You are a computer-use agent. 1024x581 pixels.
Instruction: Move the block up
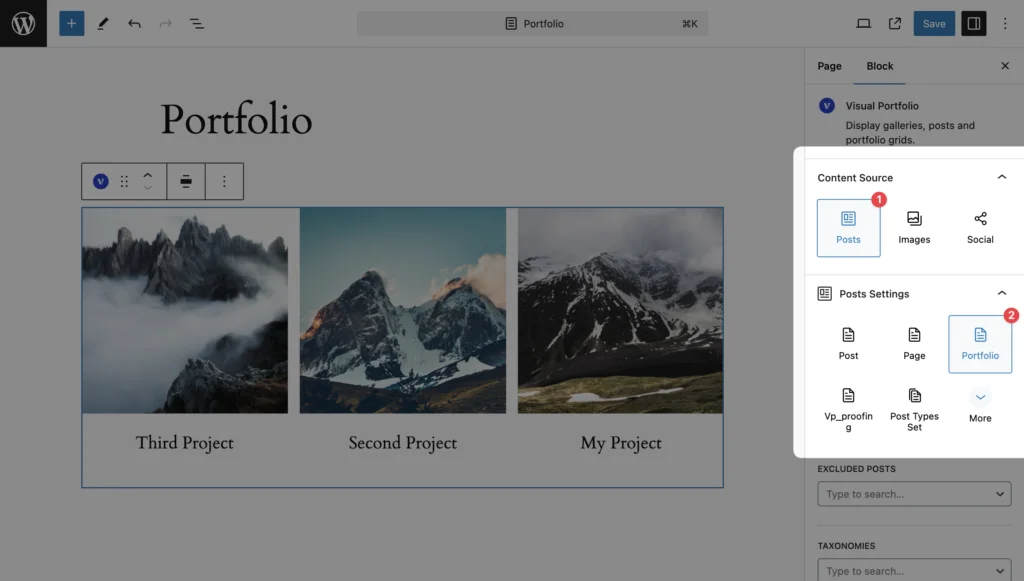click(148, 175)
